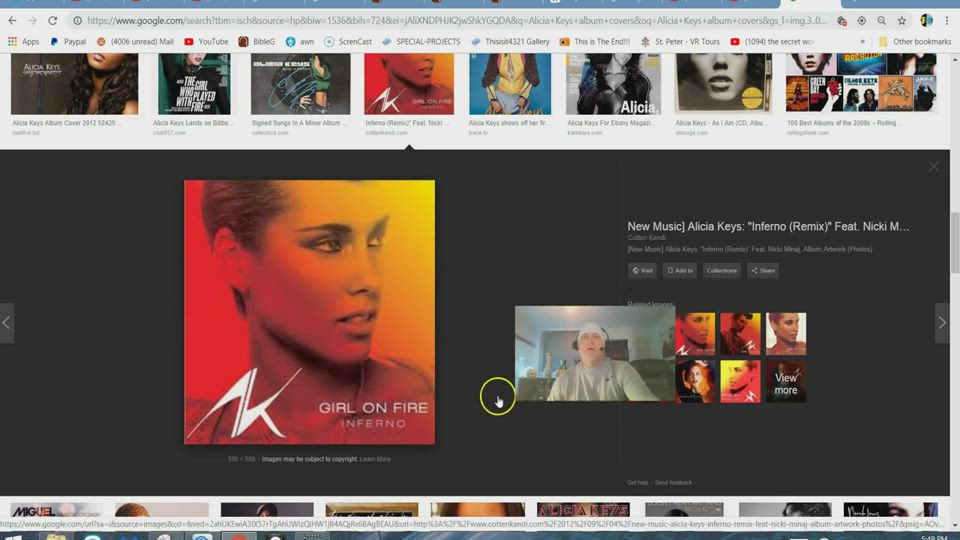Open the YouTube bookmark
Image resolution: width=960 pixels, height=540 pixels.
(206, 42)
